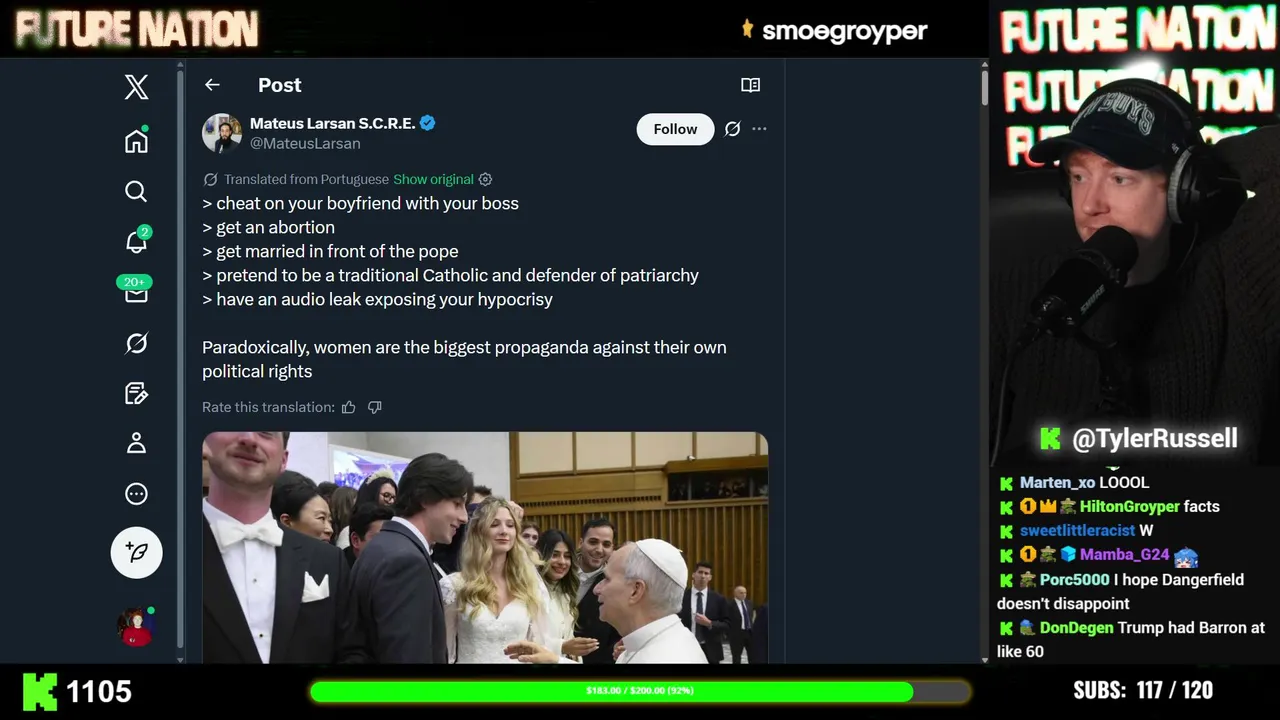Viewport: 1280px width, 720px height.
Task: Open translation settings gear icon
Action: click(485, 179)
